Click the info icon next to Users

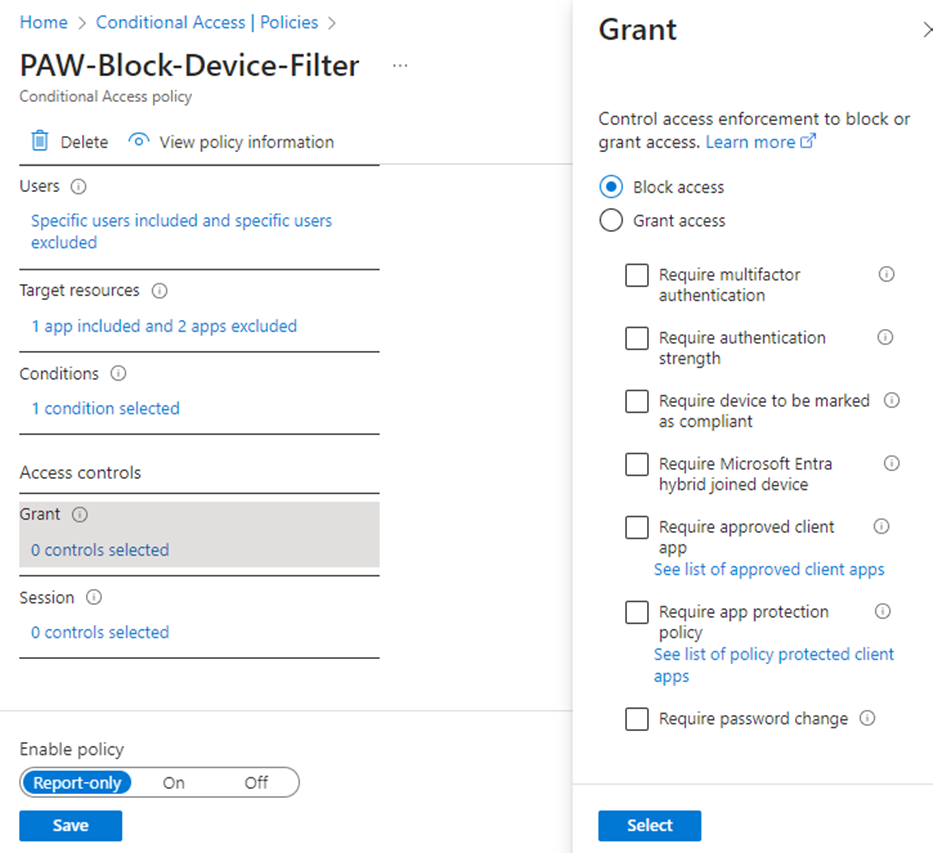79,187
